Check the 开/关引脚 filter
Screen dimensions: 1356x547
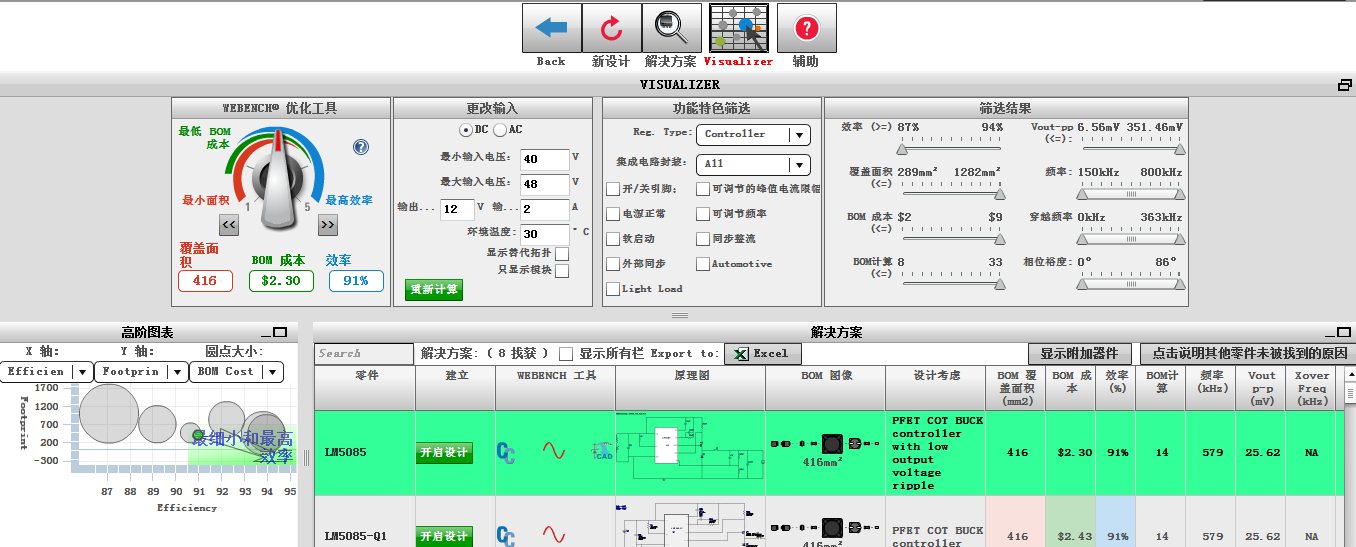tap(613, 188)
